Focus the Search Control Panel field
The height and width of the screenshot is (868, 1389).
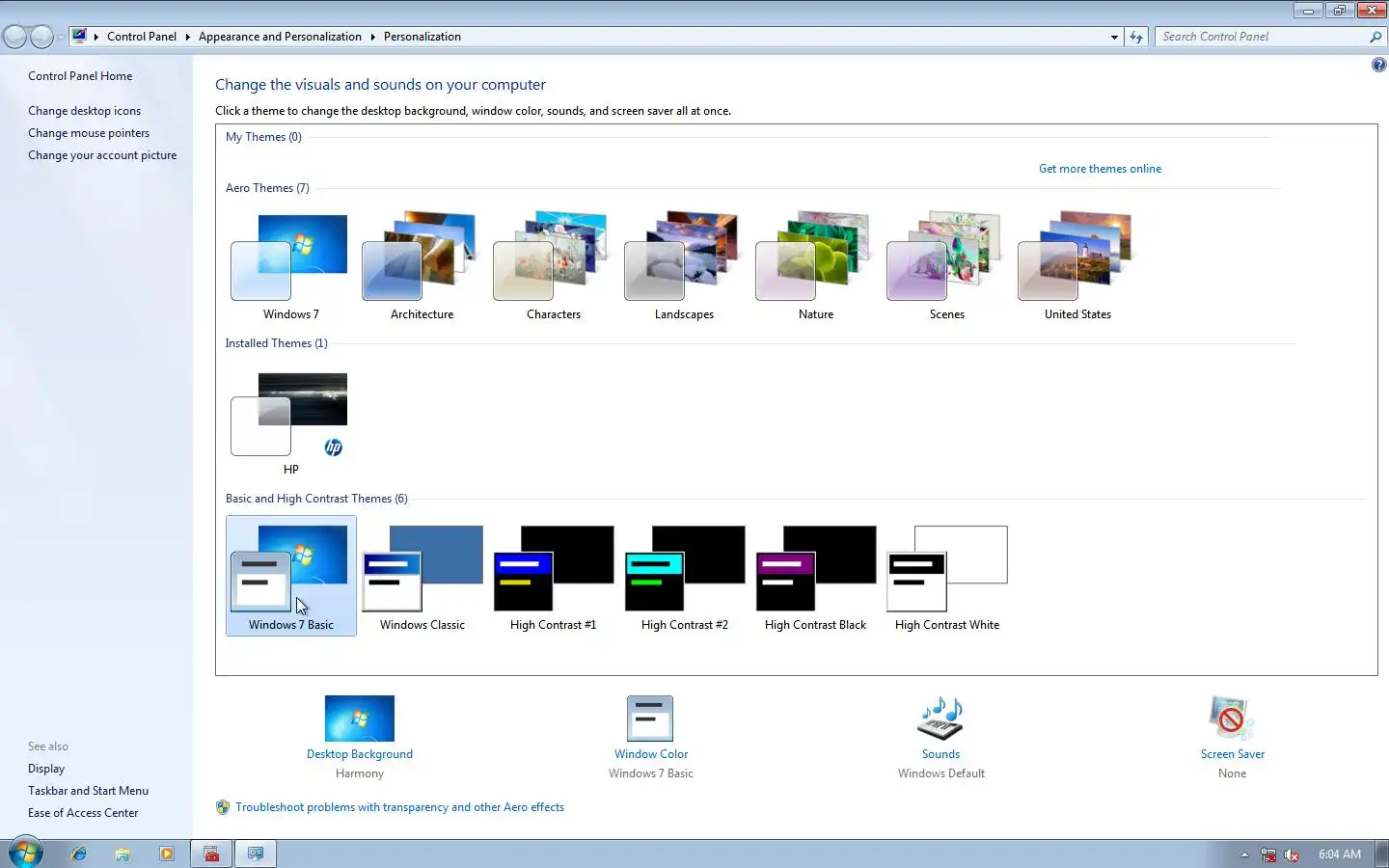[x=1260, y=37]
